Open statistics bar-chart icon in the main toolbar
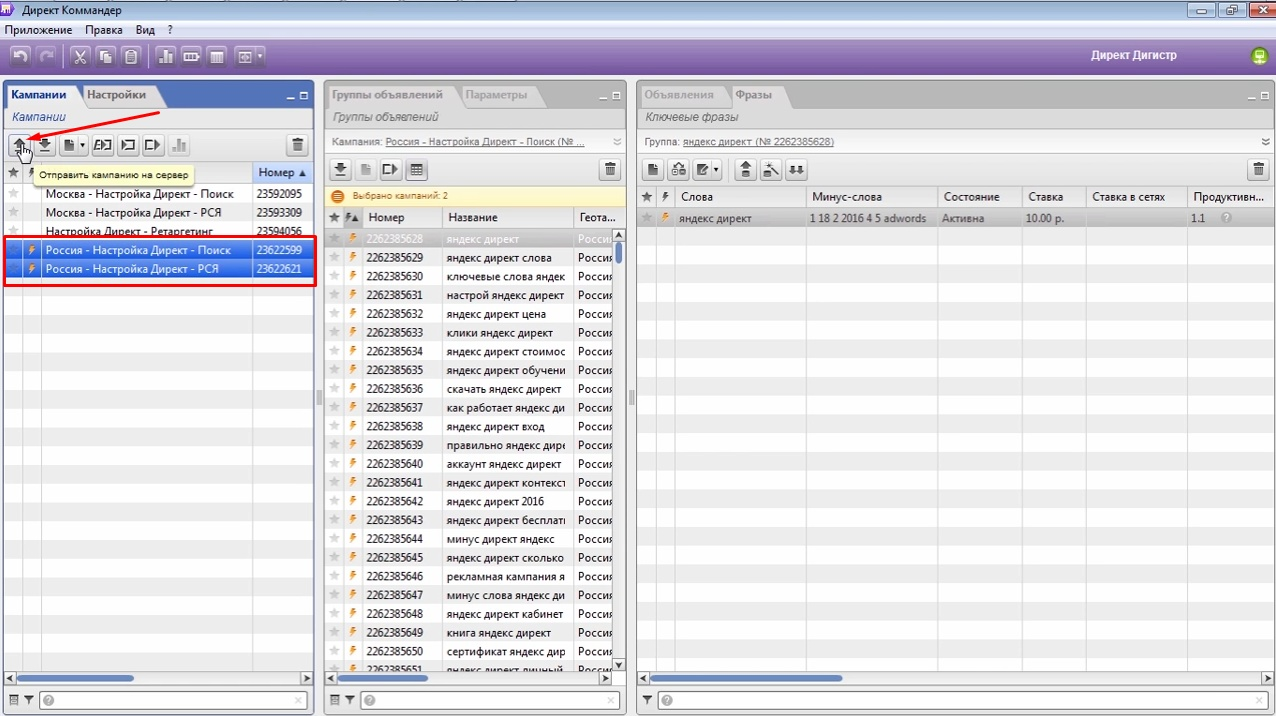1276x716 pixels. pyautogui.click(x=165, y=56)
